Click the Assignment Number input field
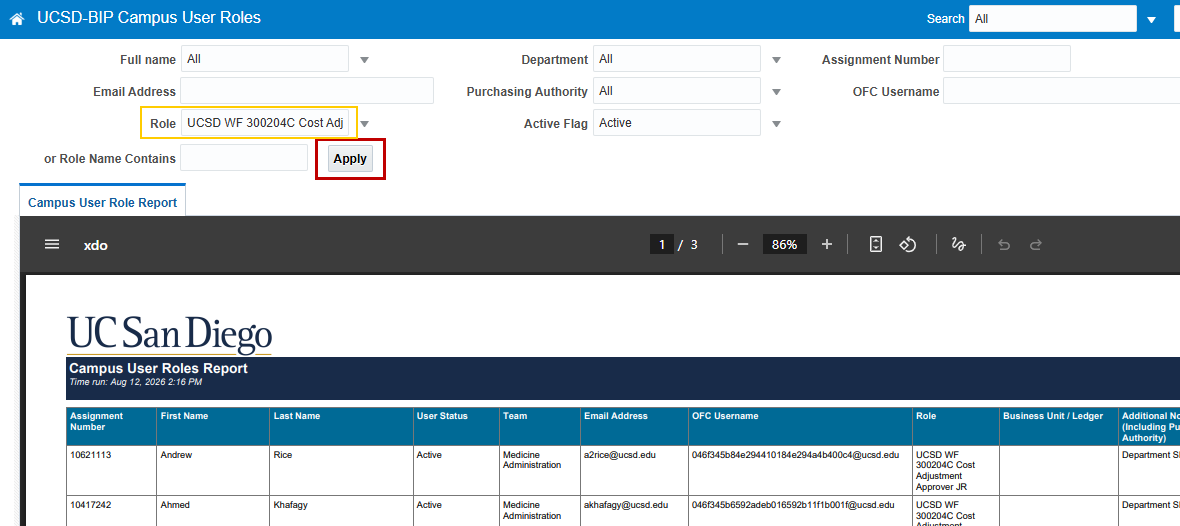This screenshot has width=1180, height=526. tap(1007, 59)
